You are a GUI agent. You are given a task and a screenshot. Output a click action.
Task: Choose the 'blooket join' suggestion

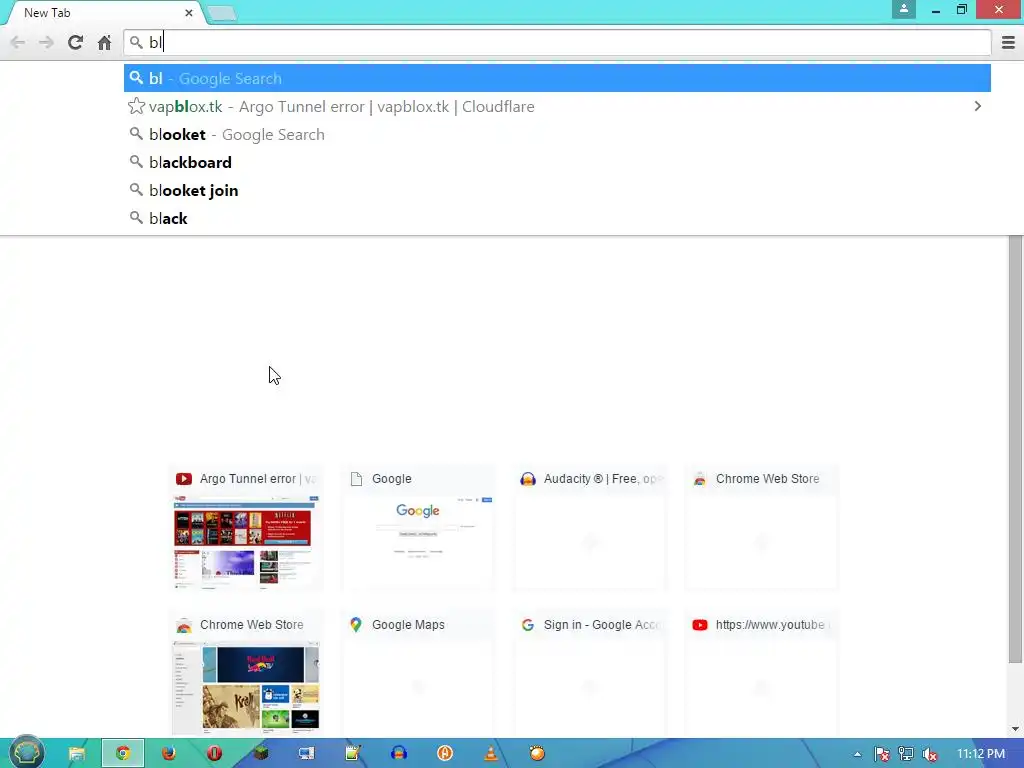tap(557, 191)
